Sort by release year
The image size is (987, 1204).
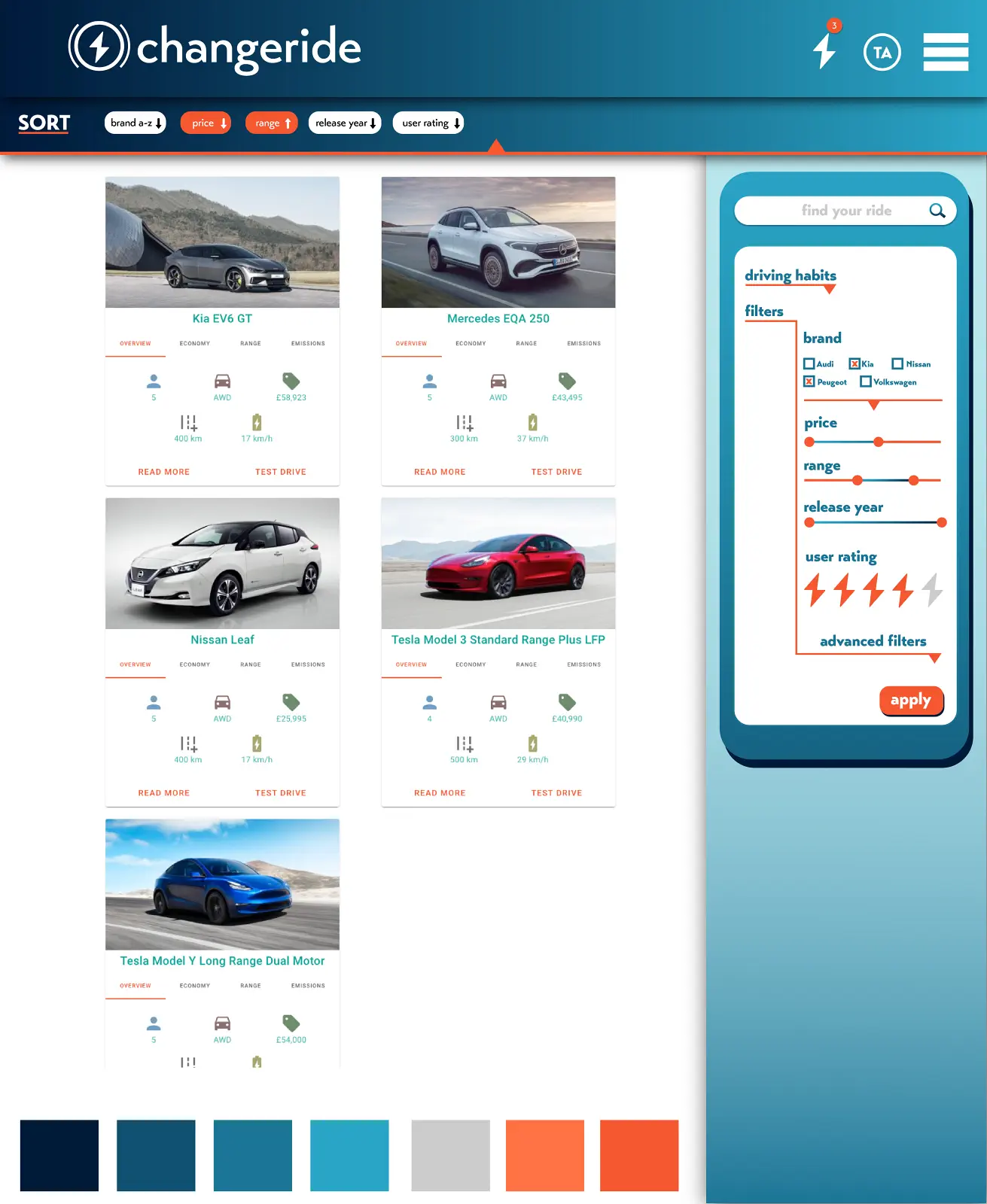coord(345,123)
